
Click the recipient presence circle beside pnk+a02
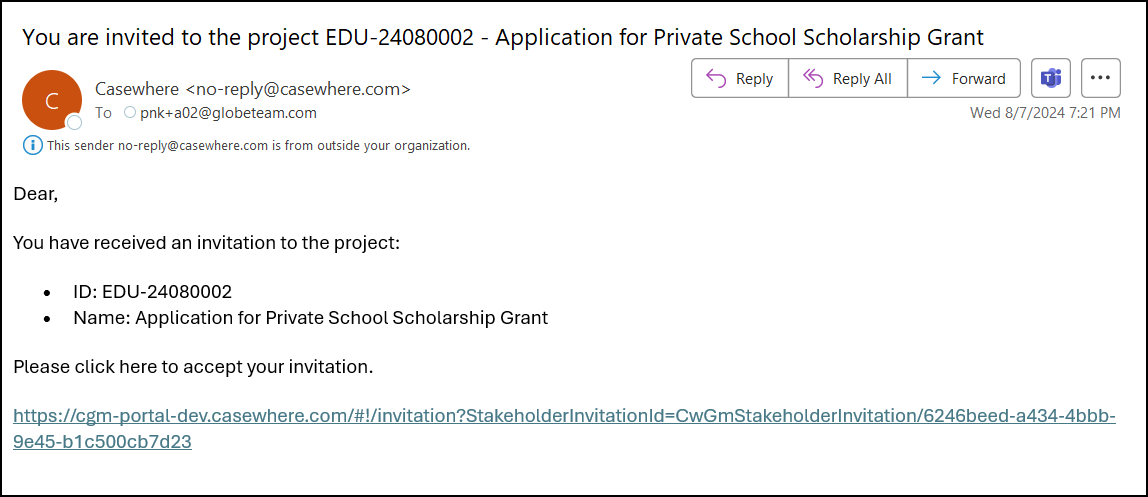130,113
